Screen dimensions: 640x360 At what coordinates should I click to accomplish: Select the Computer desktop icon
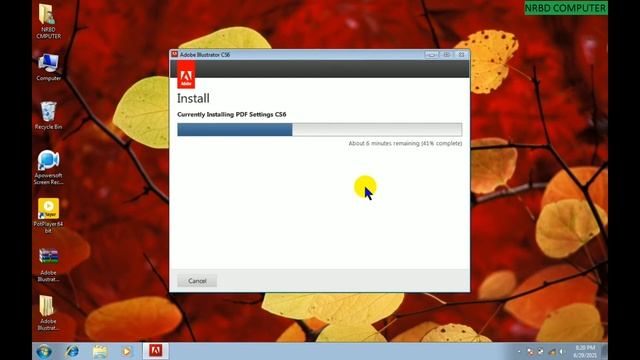pyautogui.click(x=48, y=67)
